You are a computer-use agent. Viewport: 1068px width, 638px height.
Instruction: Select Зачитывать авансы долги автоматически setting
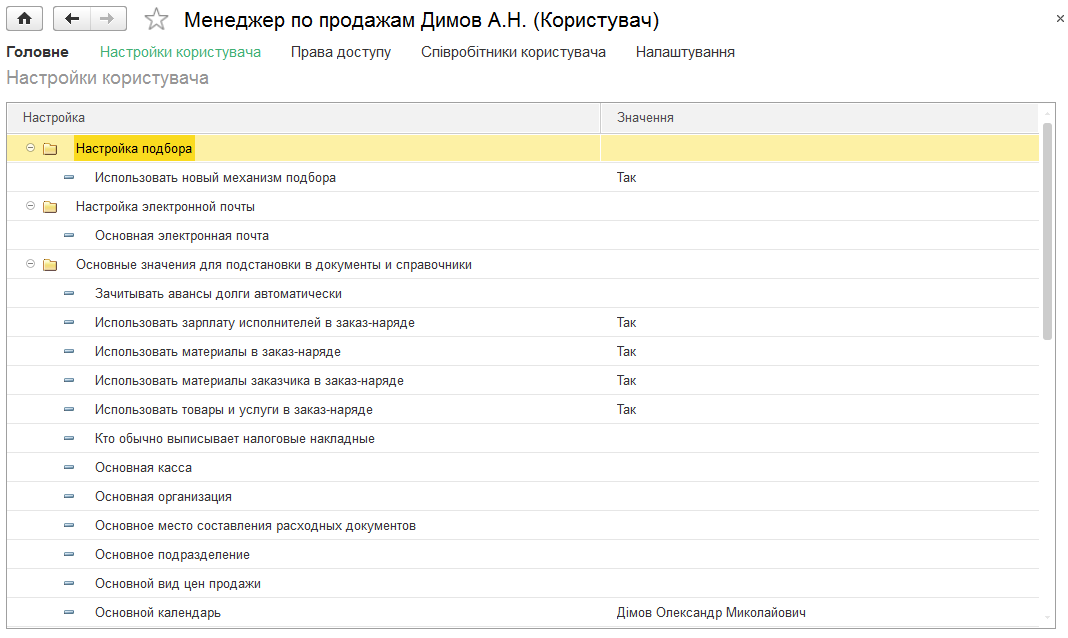(523, 293)
